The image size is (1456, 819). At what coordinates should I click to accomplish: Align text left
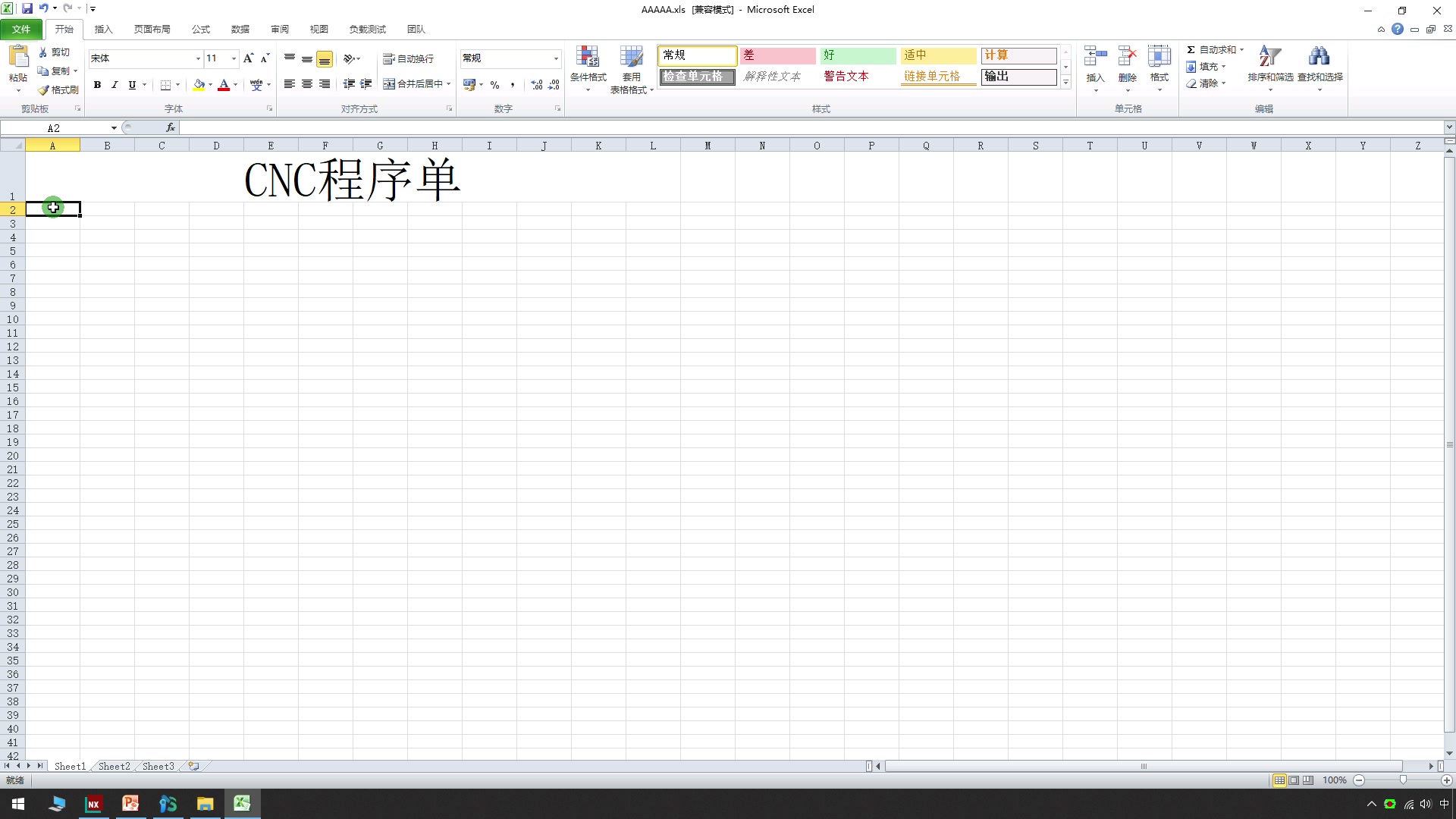290,84
